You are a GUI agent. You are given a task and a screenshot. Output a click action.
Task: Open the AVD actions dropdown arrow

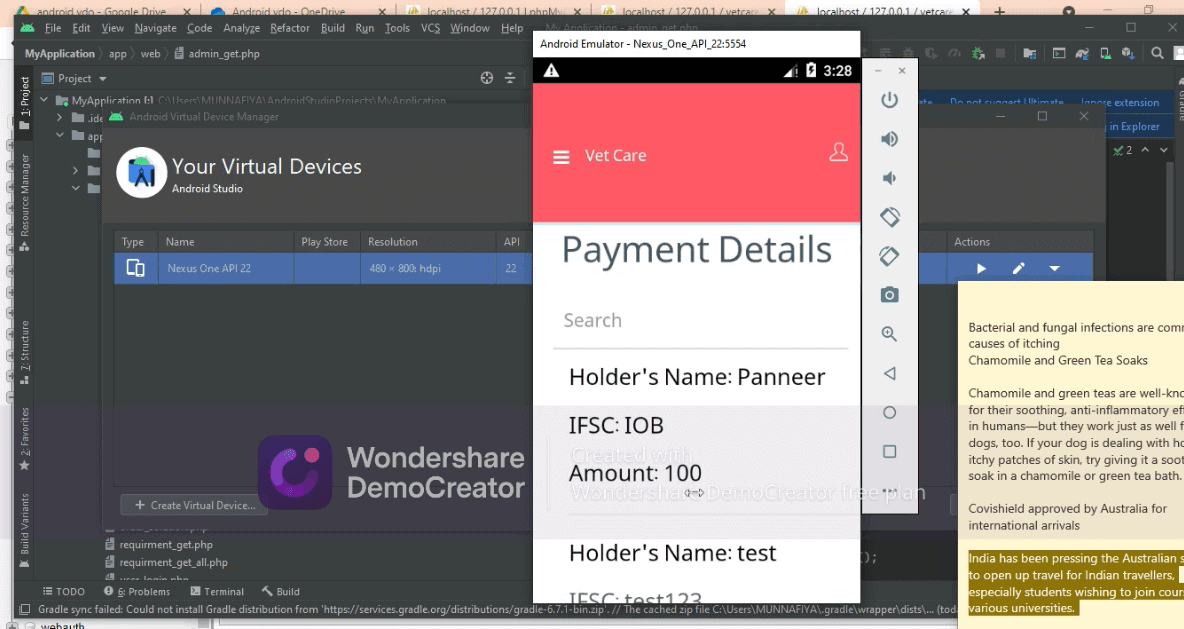1054,269
